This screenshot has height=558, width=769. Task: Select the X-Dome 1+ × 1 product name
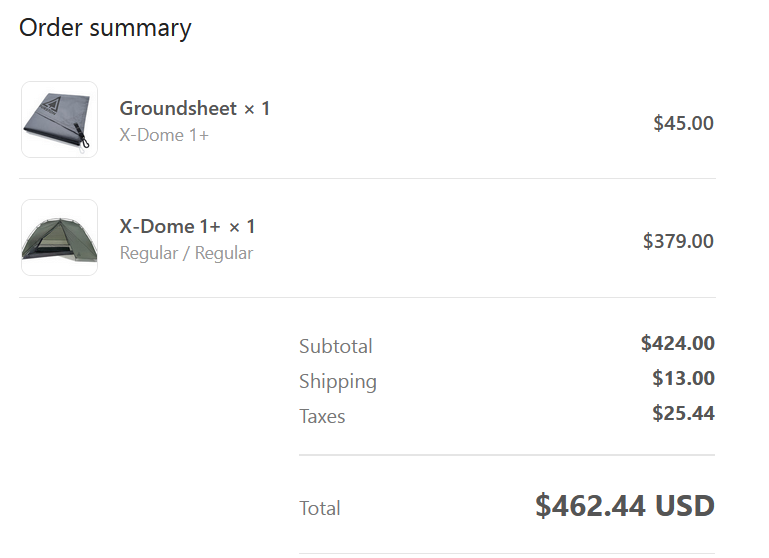point(187,227)
